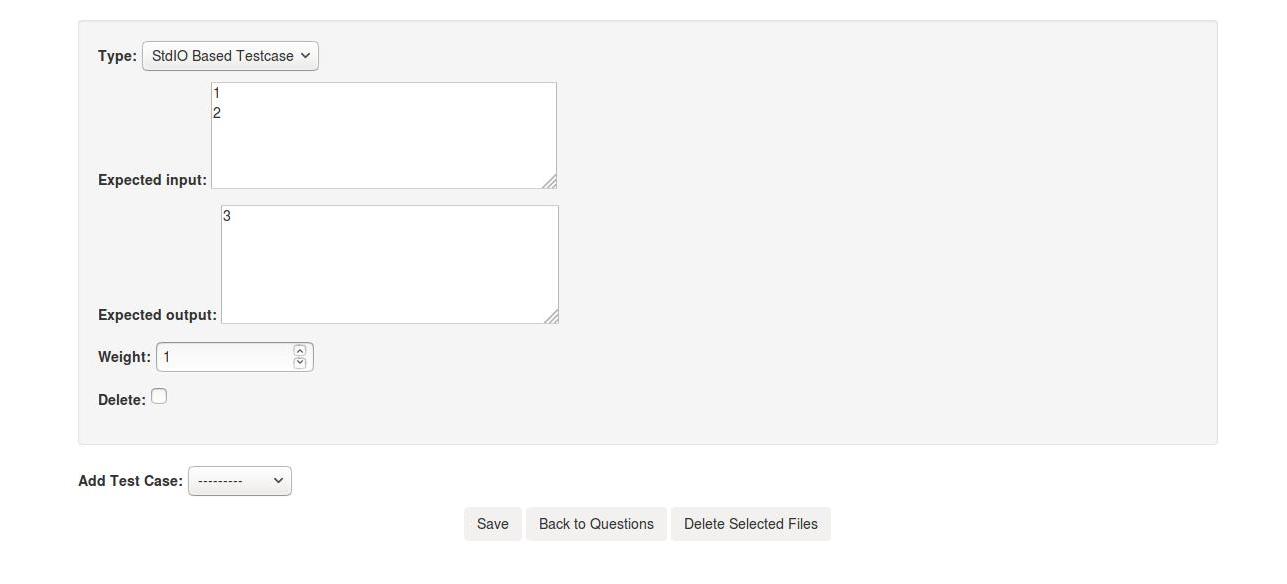Click inside the Expected output text area
The width and height of the screenshot is (1287, 584).
click(390, 264)
